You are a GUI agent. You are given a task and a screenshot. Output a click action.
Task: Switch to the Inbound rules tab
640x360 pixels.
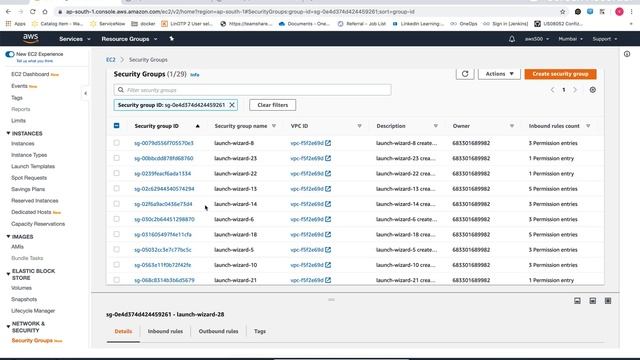165,331
